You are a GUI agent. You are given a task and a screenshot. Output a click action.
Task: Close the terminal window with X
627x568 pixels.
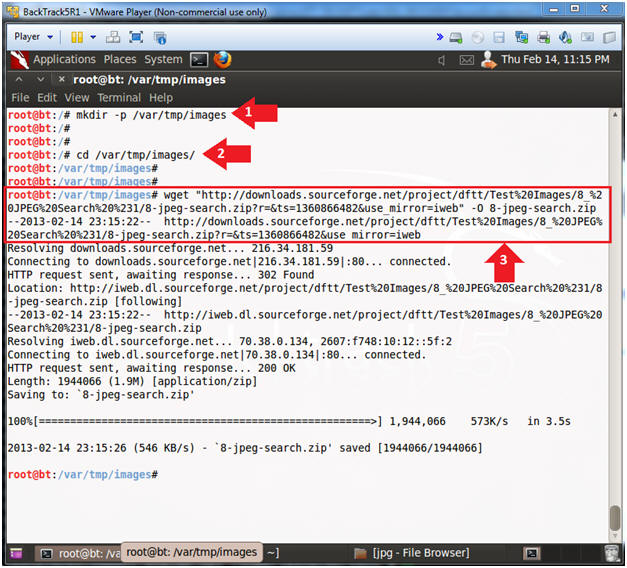tap(61, 79)
